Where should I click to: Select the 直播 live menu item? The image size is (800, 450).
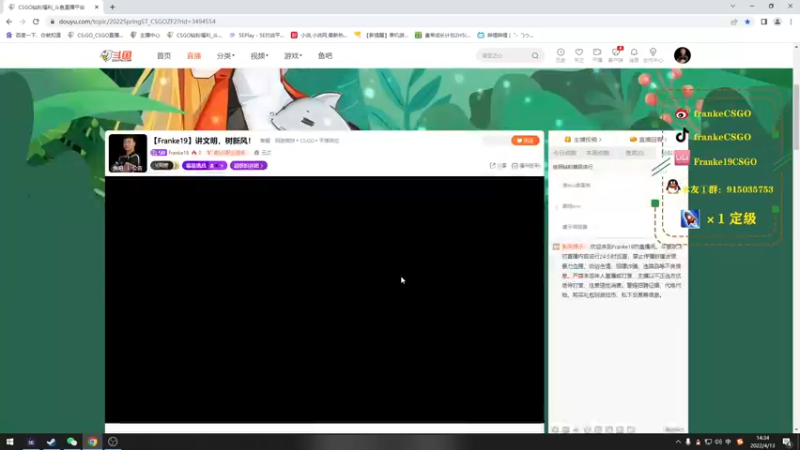pyautogui.click(x=194, y=56)
